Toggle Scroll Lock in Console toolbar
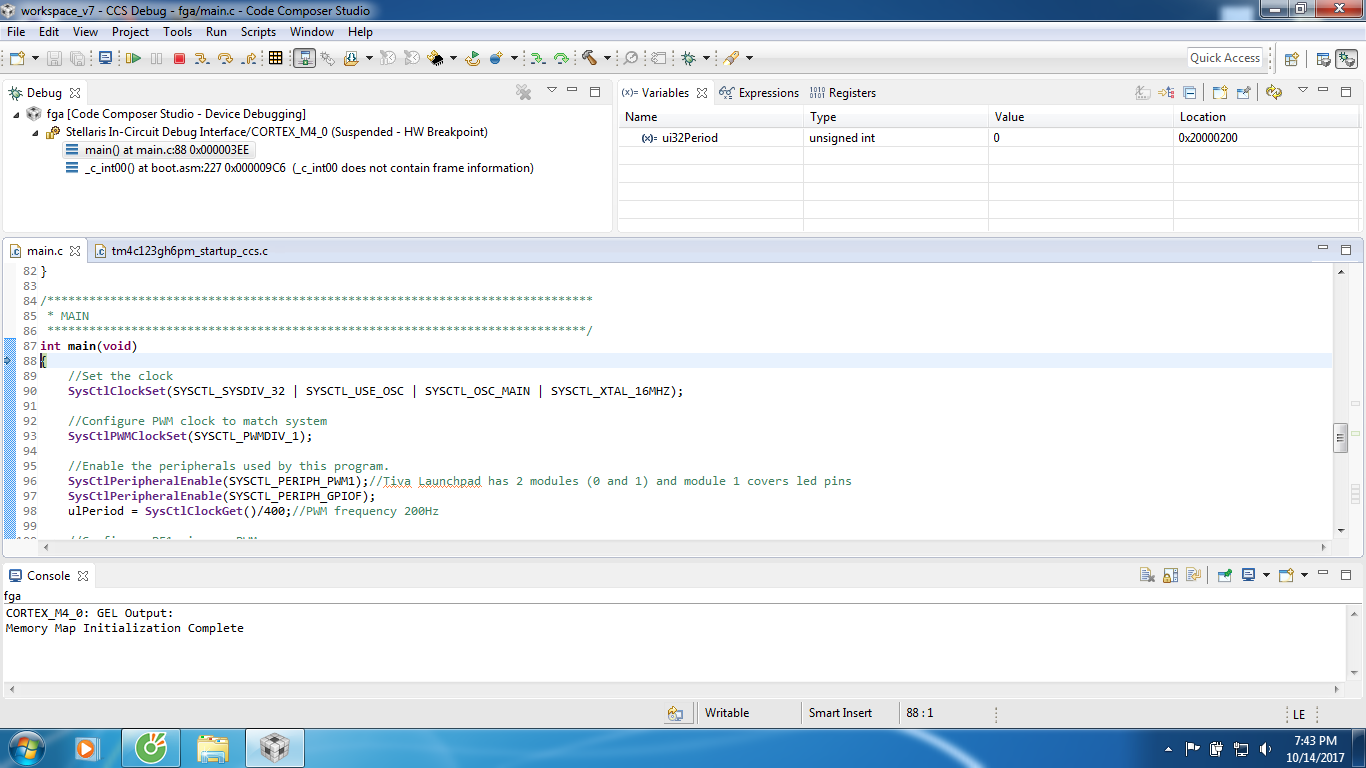 tap(1169, 575)
